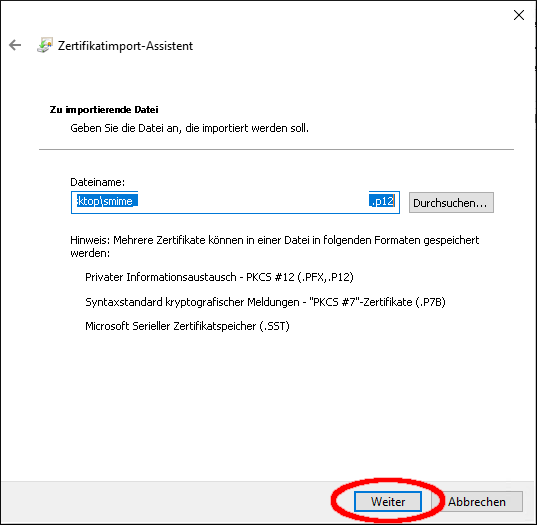The height and width of the screenshot is (525, 537).
Task: Click the certificate import wizard icon
Action: [x=45, y=45]
